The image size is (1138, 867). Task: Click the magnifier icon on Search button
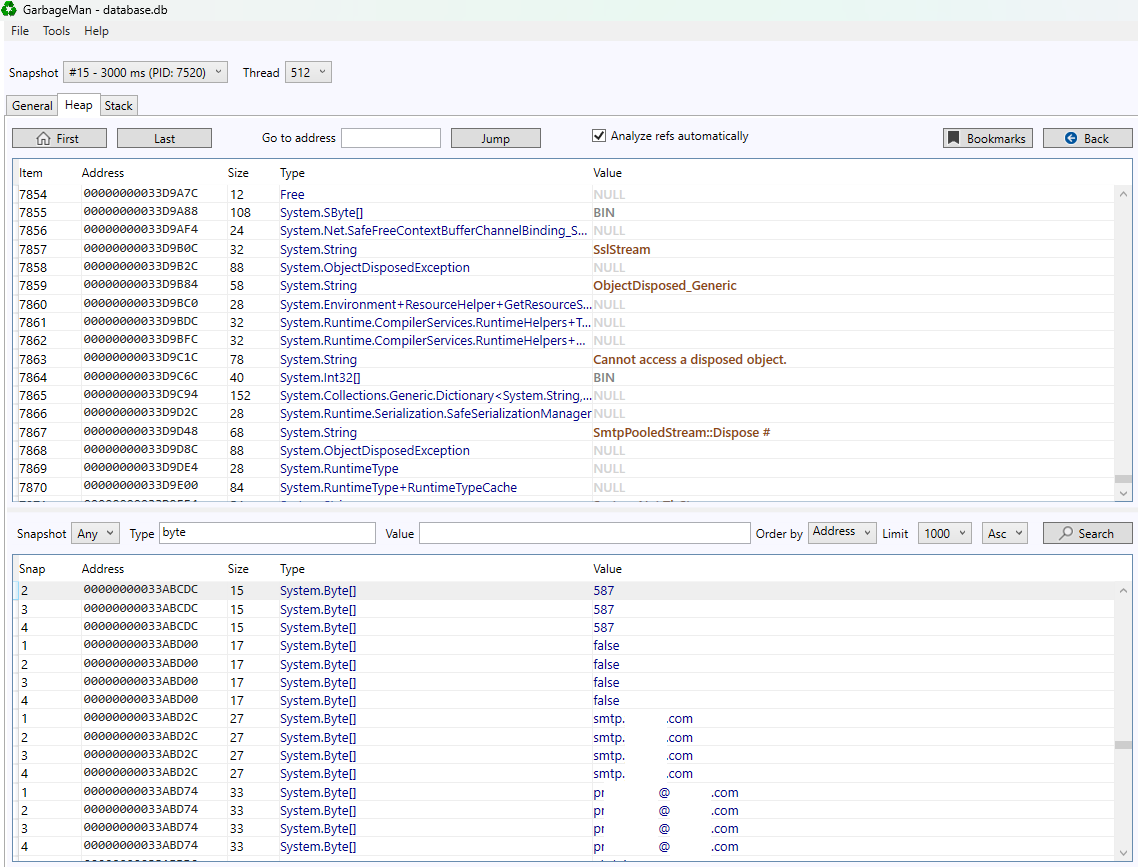point(1065,533)
